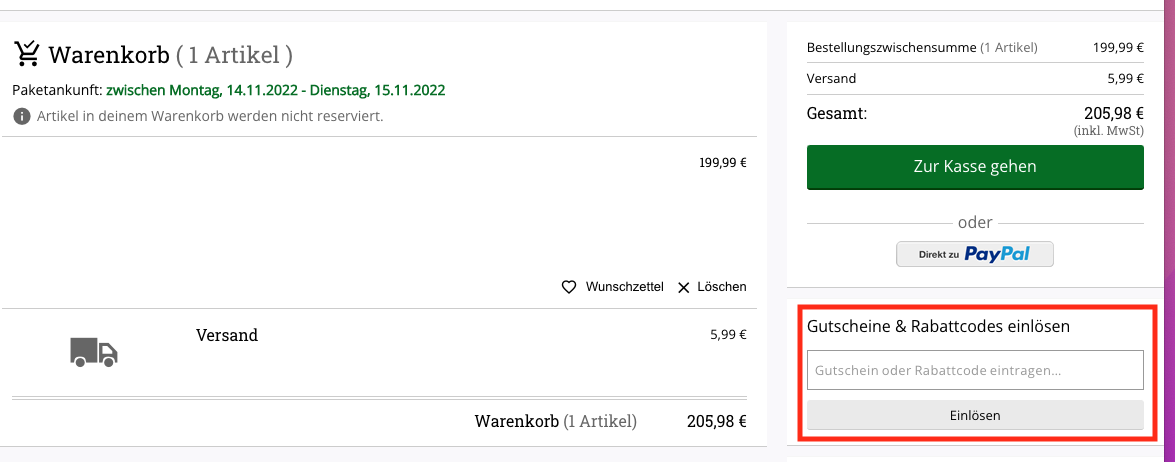Click the heart icon for Wunschzettel

coord(570,287)
